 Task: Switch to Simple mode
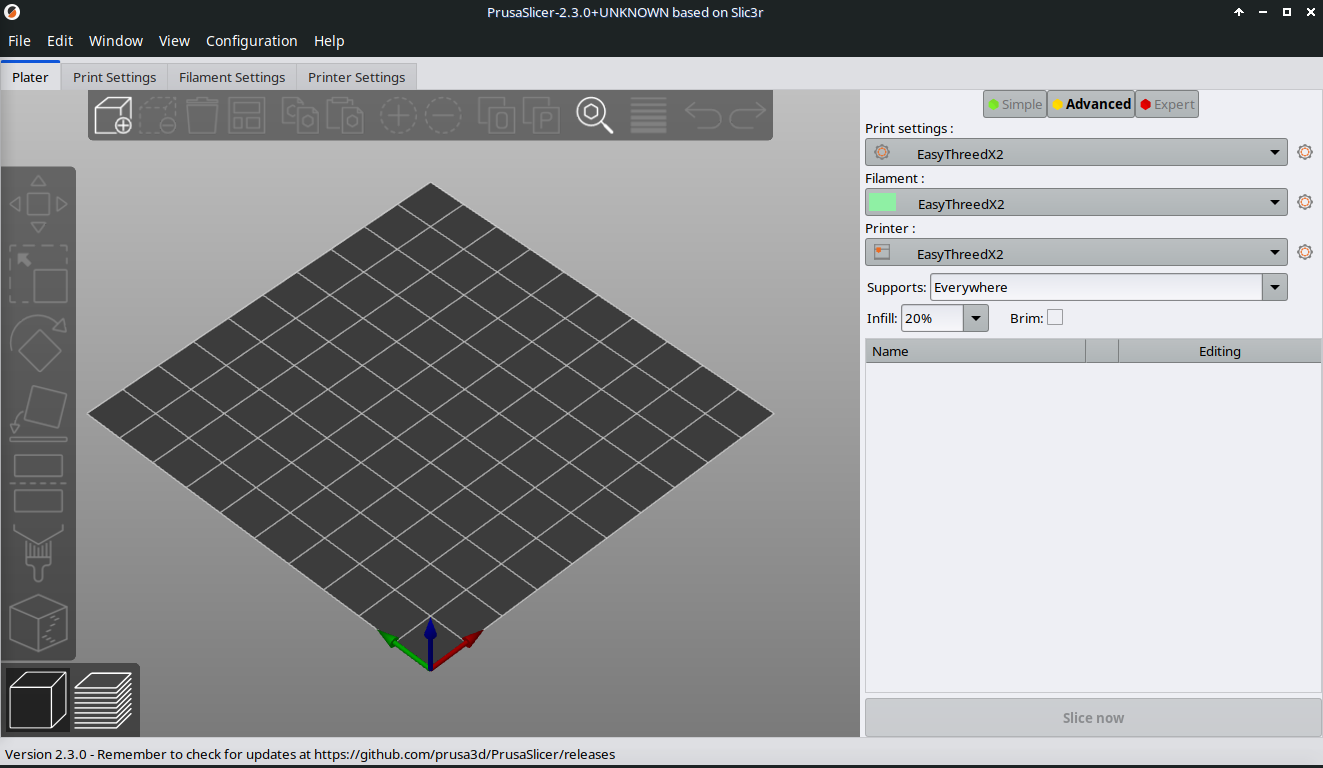point(1014,104)
